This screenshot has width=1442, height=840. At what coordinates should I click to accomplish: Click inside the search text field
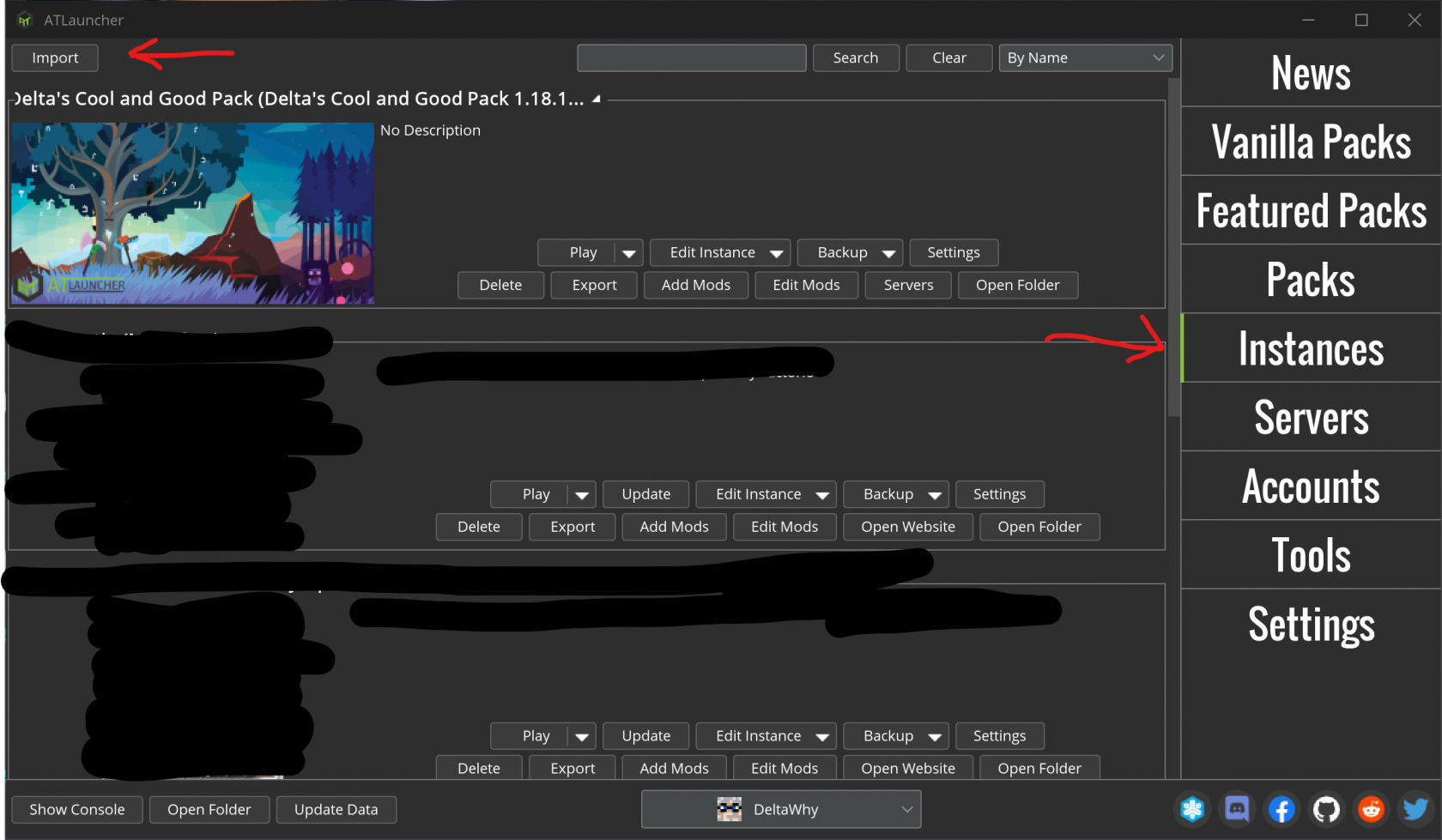(691, 57)
